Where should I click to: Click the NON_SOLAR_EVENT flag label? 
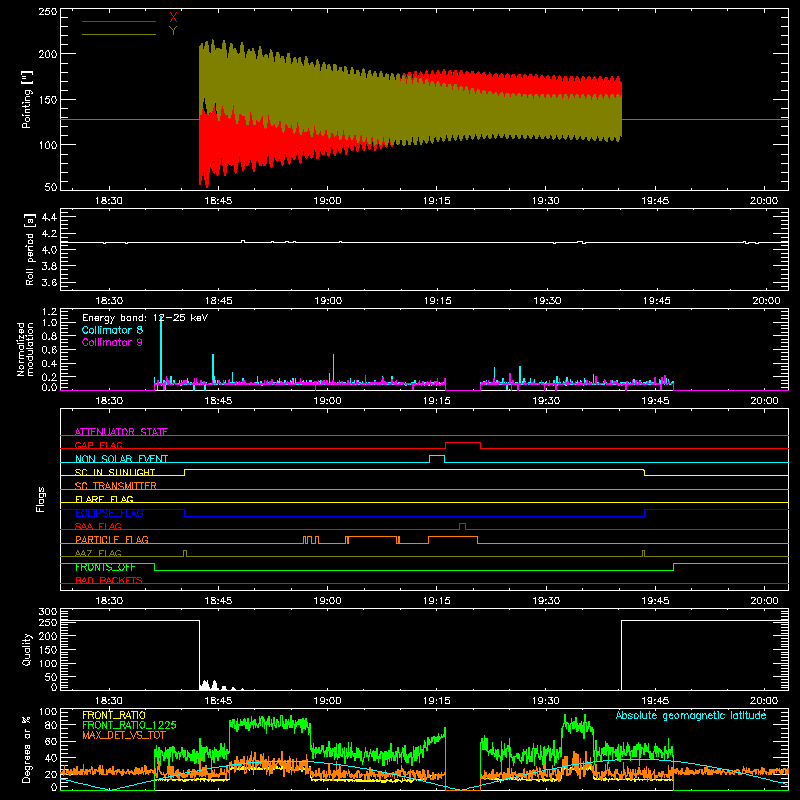click(121, 459)
